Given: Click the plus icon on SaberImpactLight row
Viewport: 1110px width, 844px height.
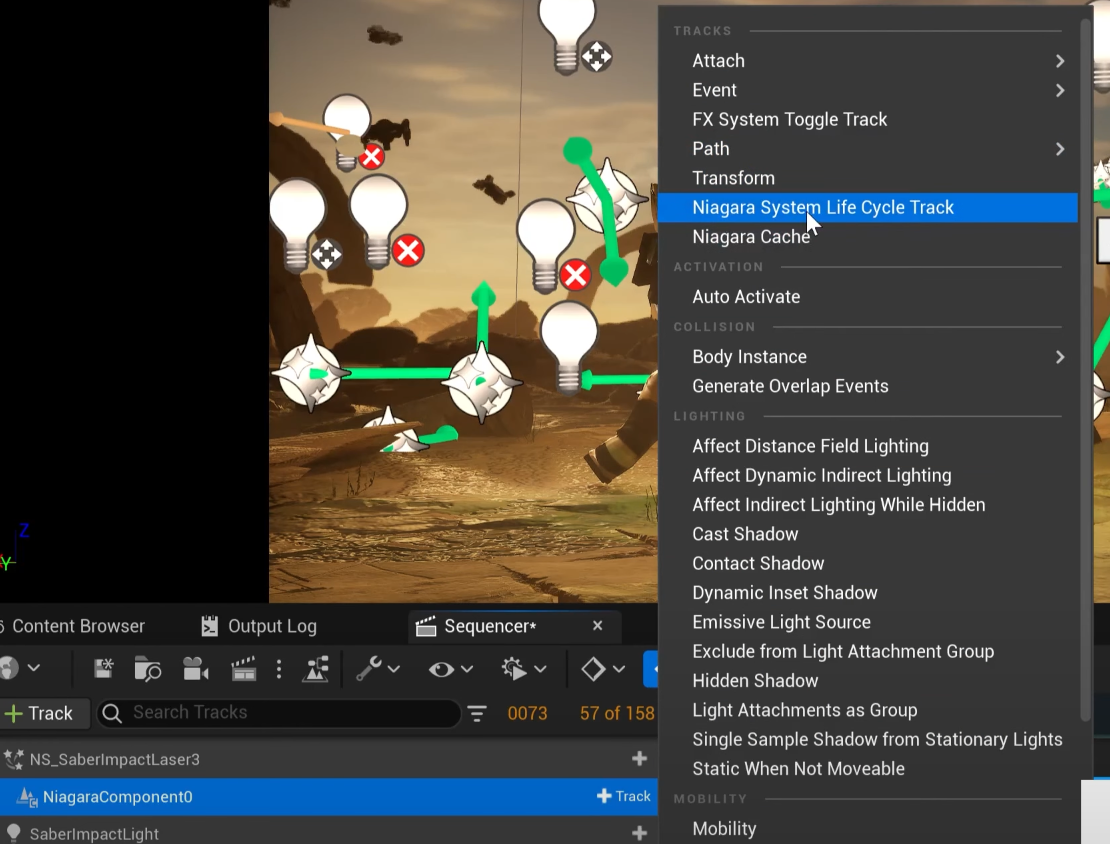Looking at the screenshot, I should [x=640, y=833].
